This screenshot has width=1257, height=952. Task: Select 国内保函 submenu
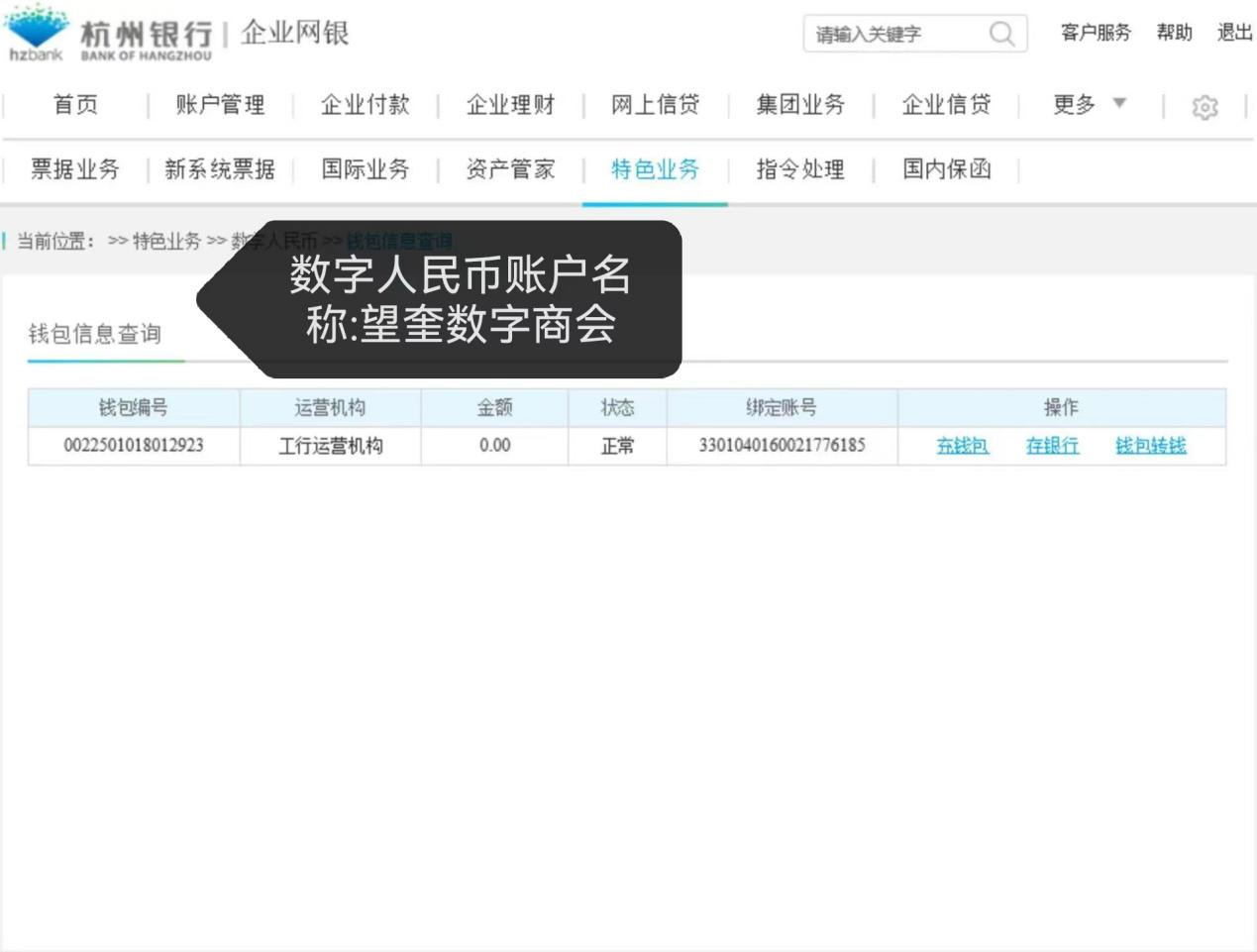946,169
